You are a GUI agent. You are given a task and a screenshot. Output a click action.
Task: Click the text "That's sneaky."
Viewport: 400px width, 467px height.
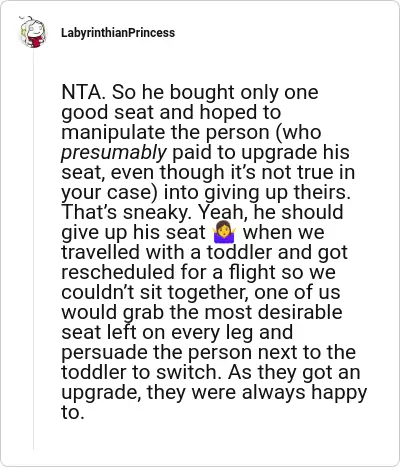128,212
